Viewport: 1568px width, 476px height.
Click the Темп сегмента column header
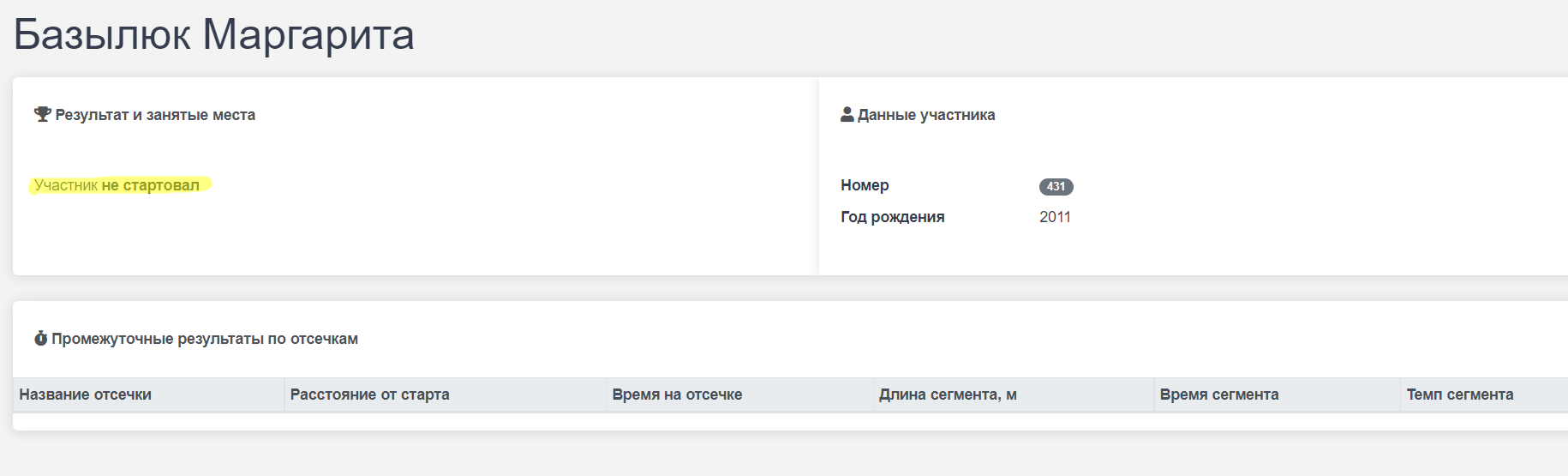(1459, 395)
